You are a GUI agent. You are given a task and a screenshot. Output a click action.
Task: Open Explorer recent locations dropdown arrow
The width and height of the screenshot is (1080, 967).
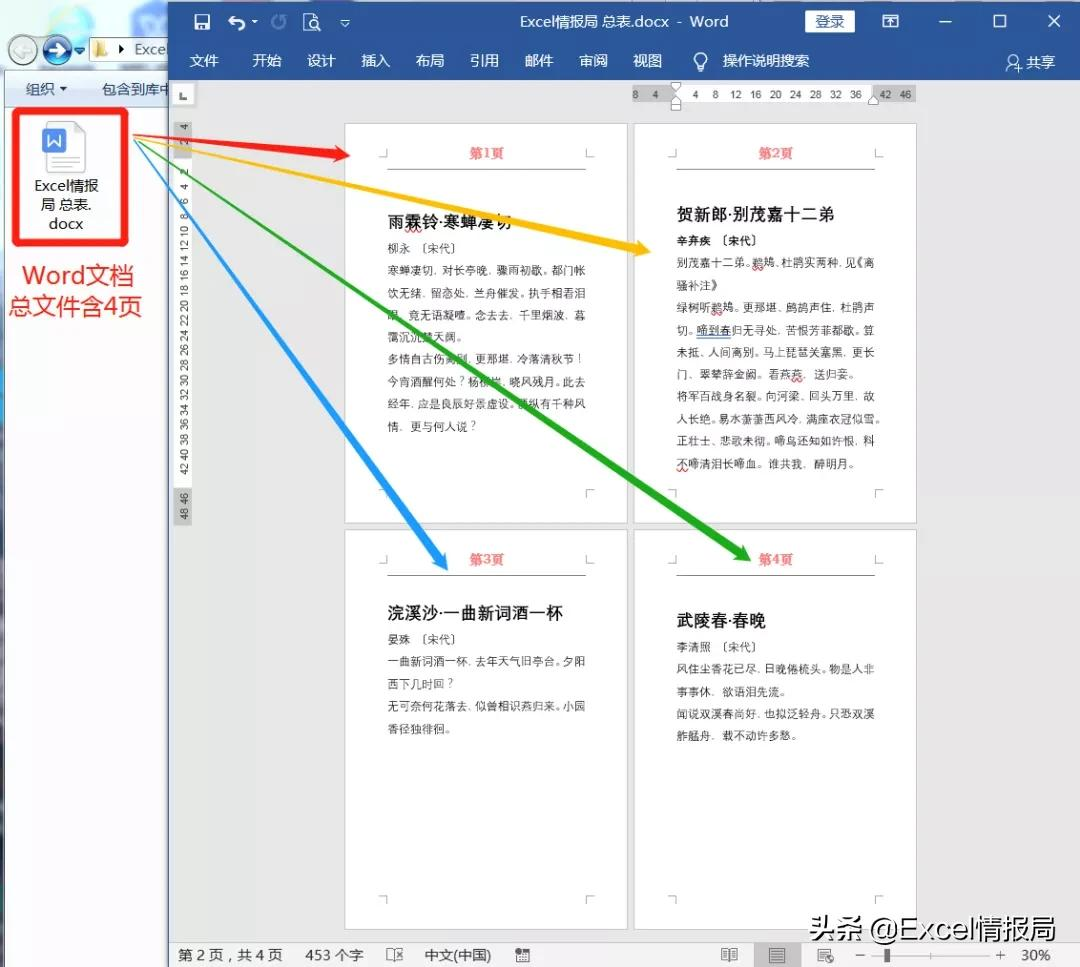pos(80,51)
